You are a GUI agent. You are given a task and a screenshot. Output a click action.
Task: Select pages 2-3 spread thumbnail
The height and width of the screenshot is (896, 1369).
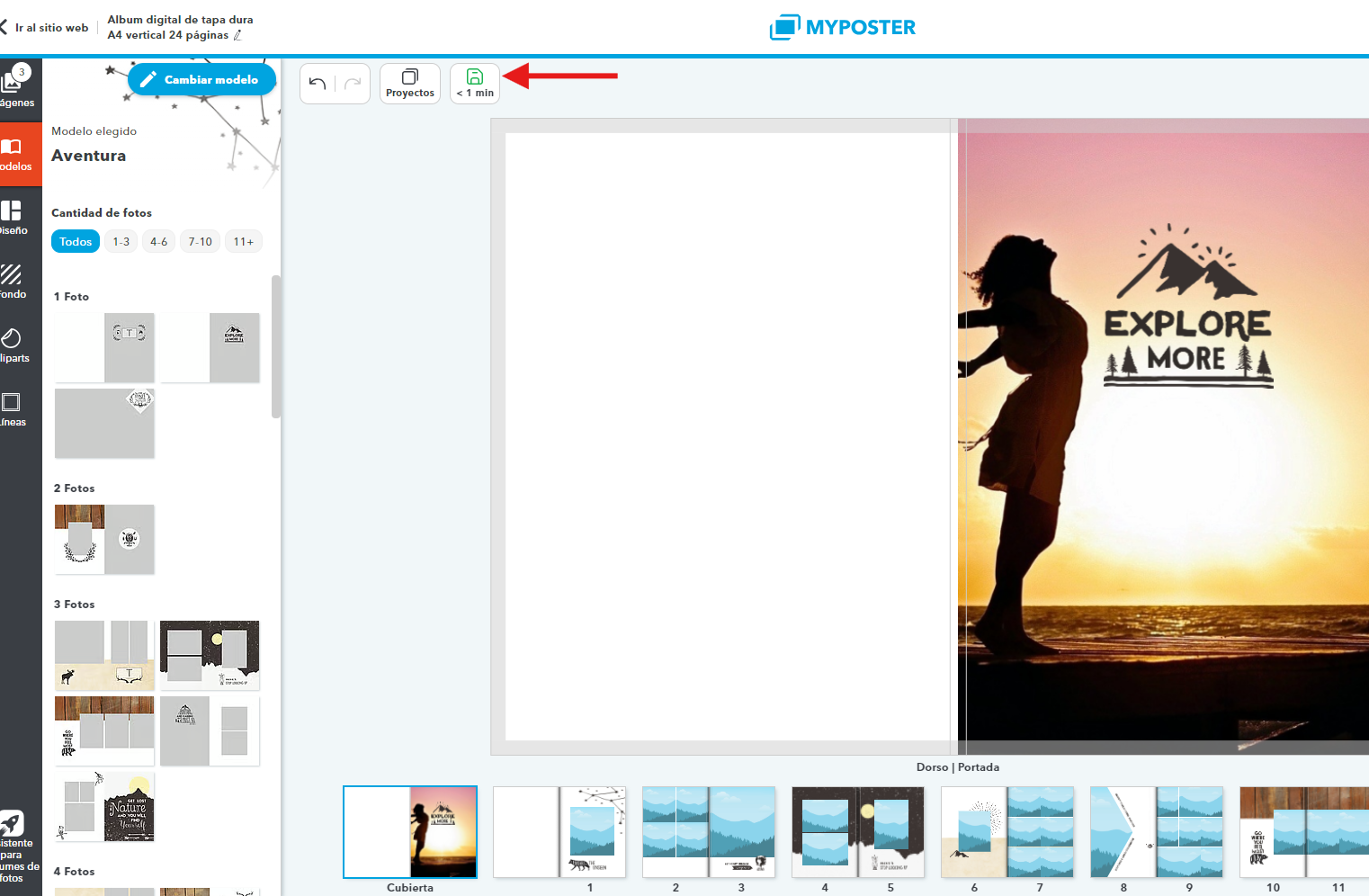coord(709,832)
